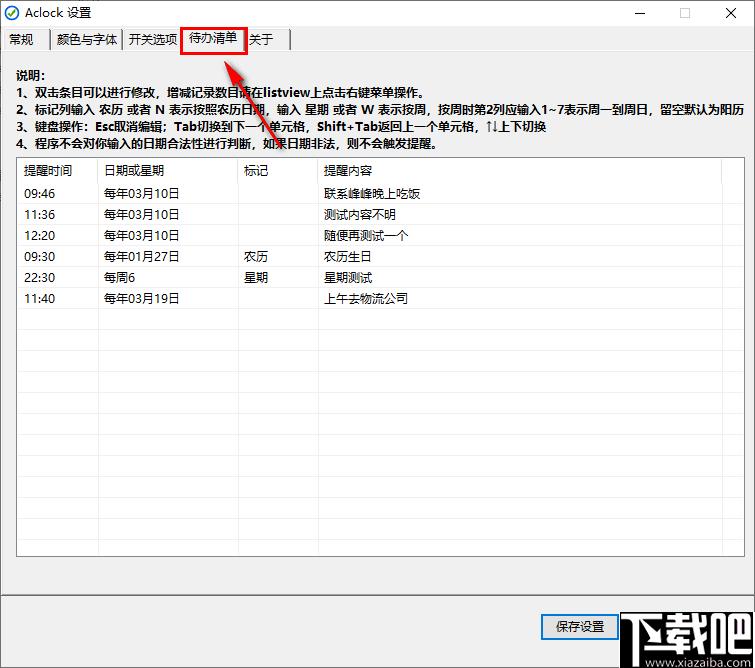
Task: Click the Aclock title bar icon
Action: pos(12,13)
